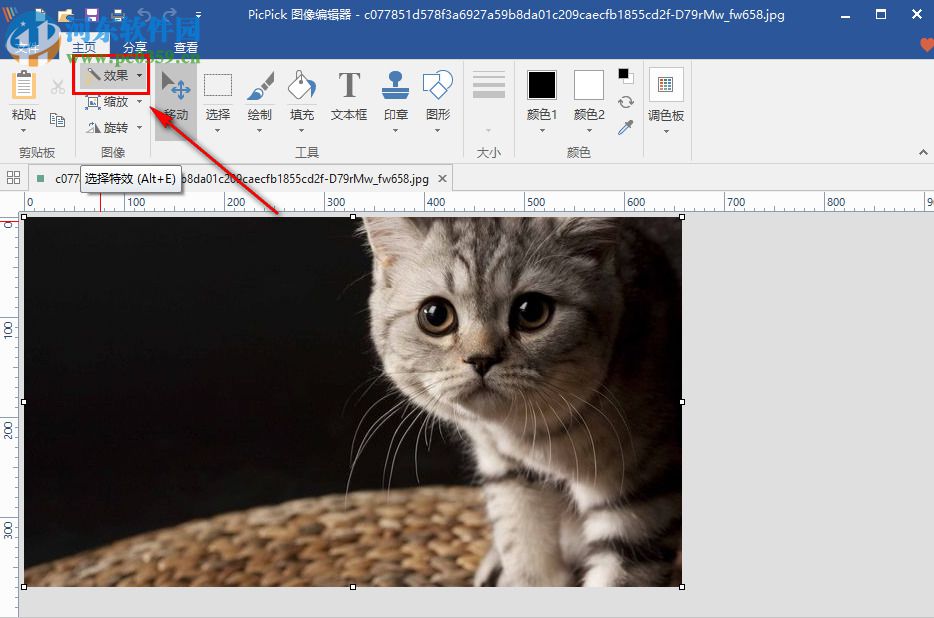Switch to the View (查看) ribbon tab

point(186,47)
